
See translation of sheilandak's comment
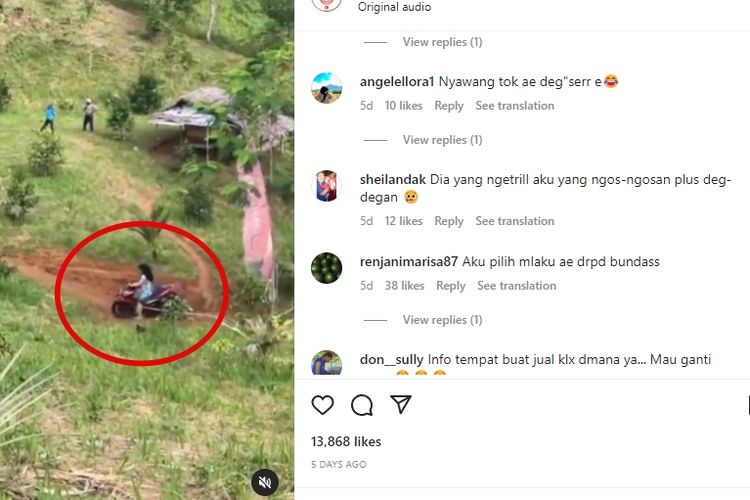click(515, 221)
